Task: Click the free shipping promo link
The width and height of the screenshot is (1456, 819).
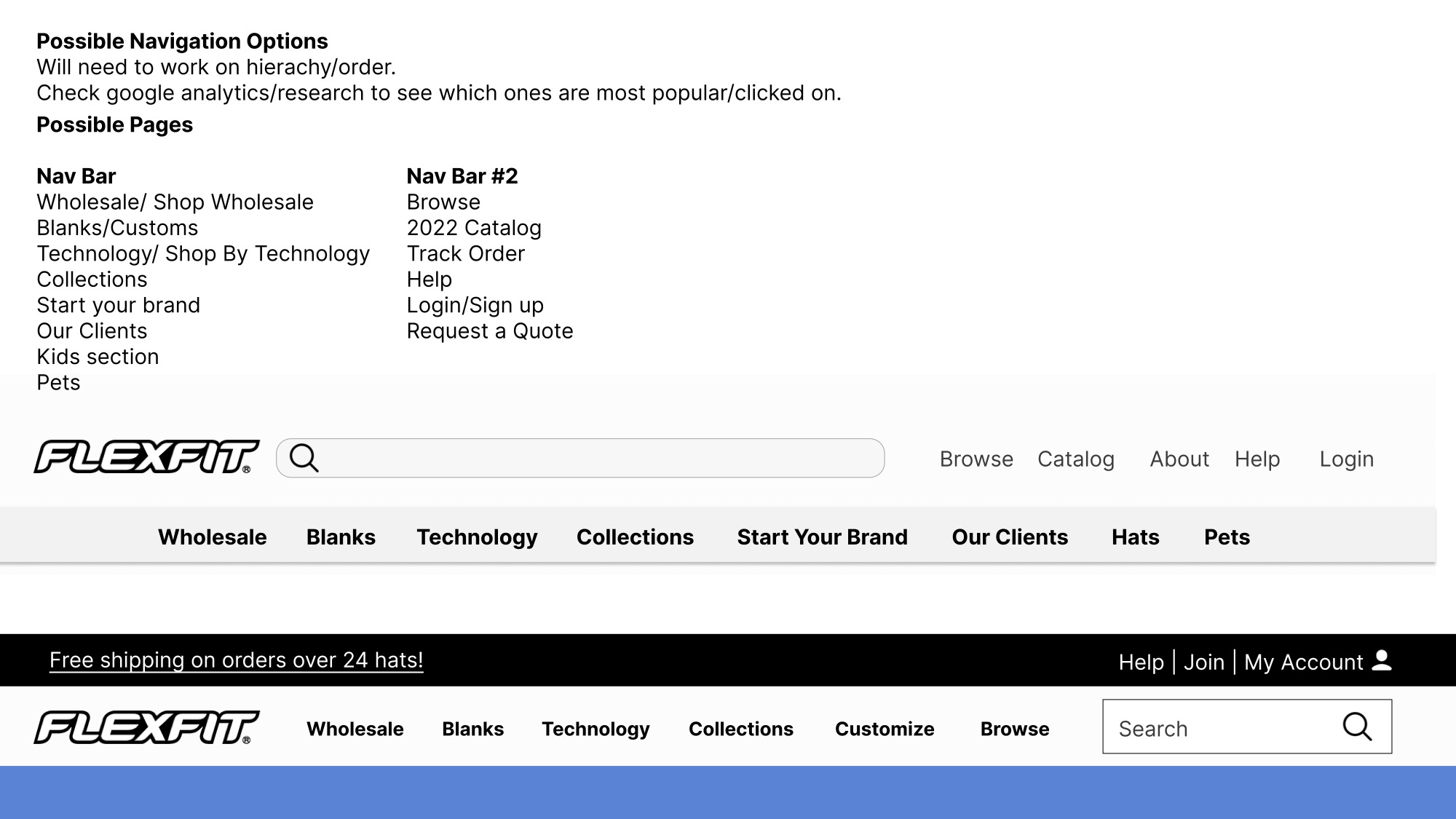Action: pyautogui.click(x=236, y=660)
